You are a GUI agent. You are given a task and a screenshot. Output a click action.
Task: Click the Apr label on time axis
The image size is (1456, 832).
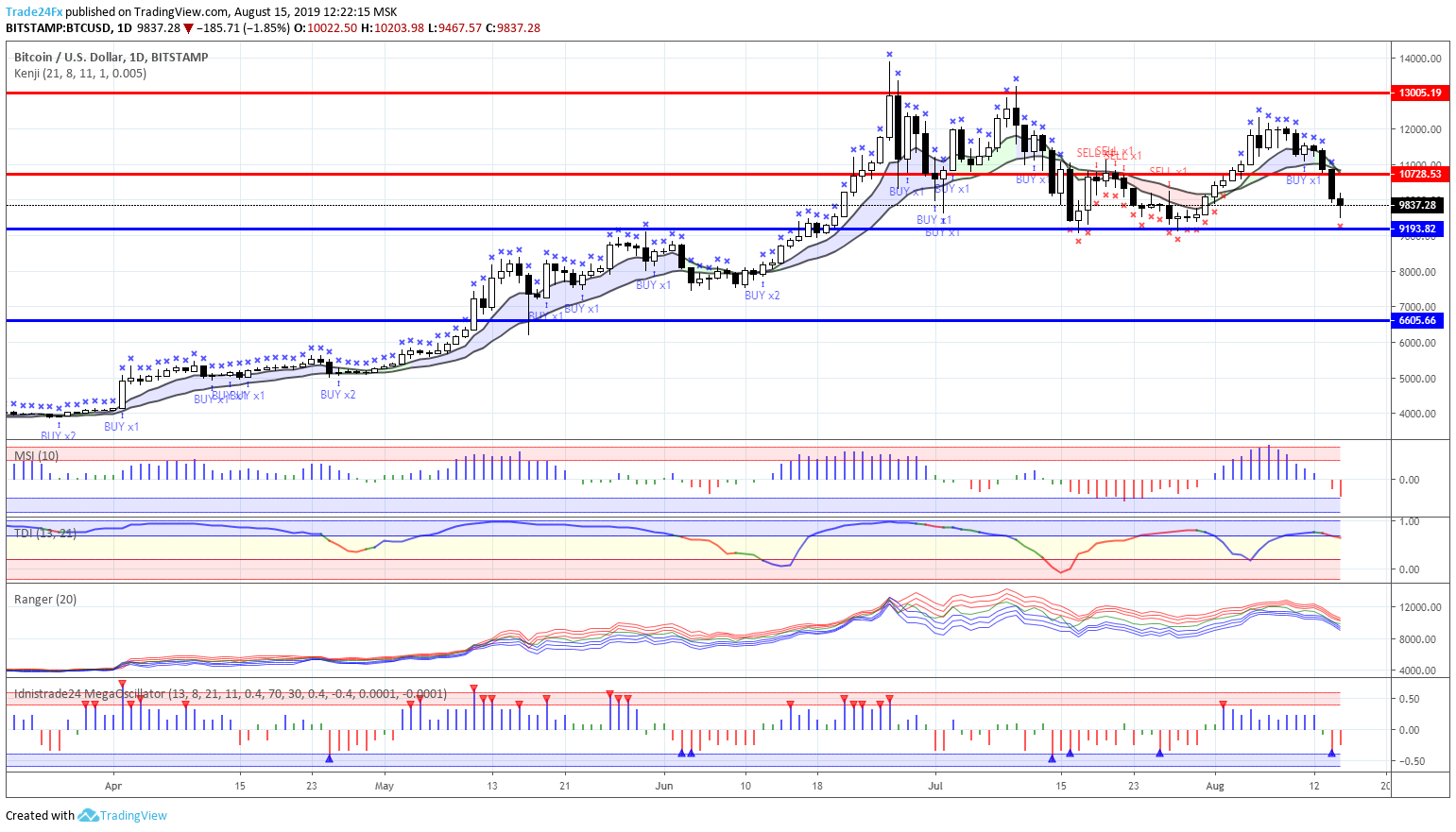coord(113,785)
